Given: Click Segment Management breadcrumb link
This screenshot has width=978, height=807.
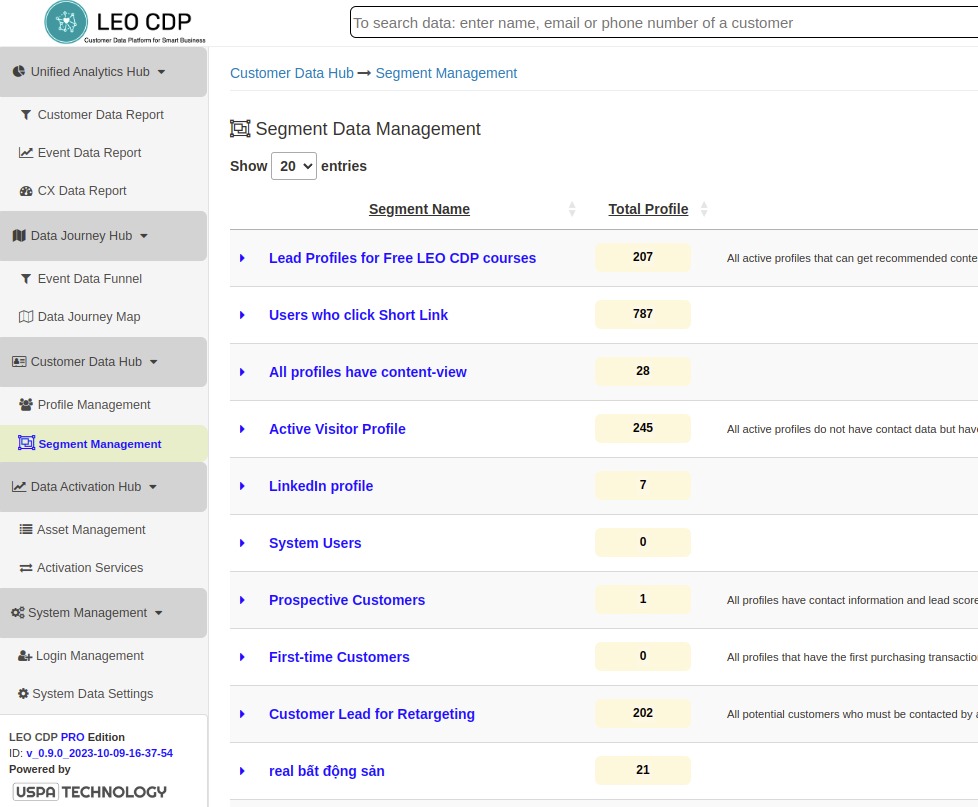Looking at the screenshot, I should (446, 73).
